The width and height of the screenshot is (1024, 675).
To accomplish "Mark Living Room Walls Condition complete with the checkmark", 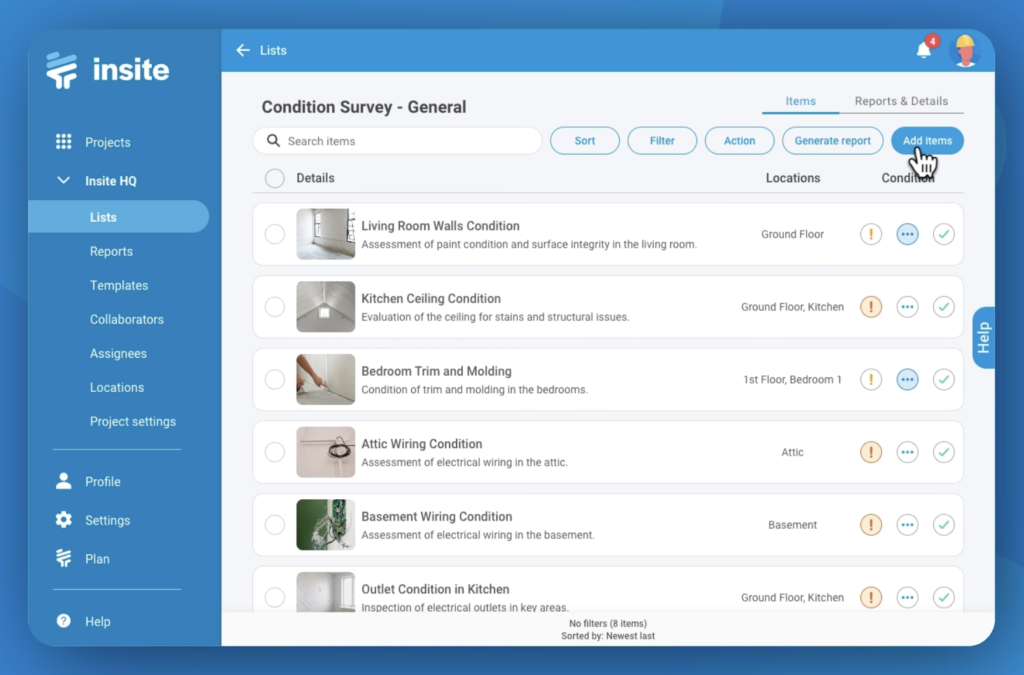I will click(943, 234).
